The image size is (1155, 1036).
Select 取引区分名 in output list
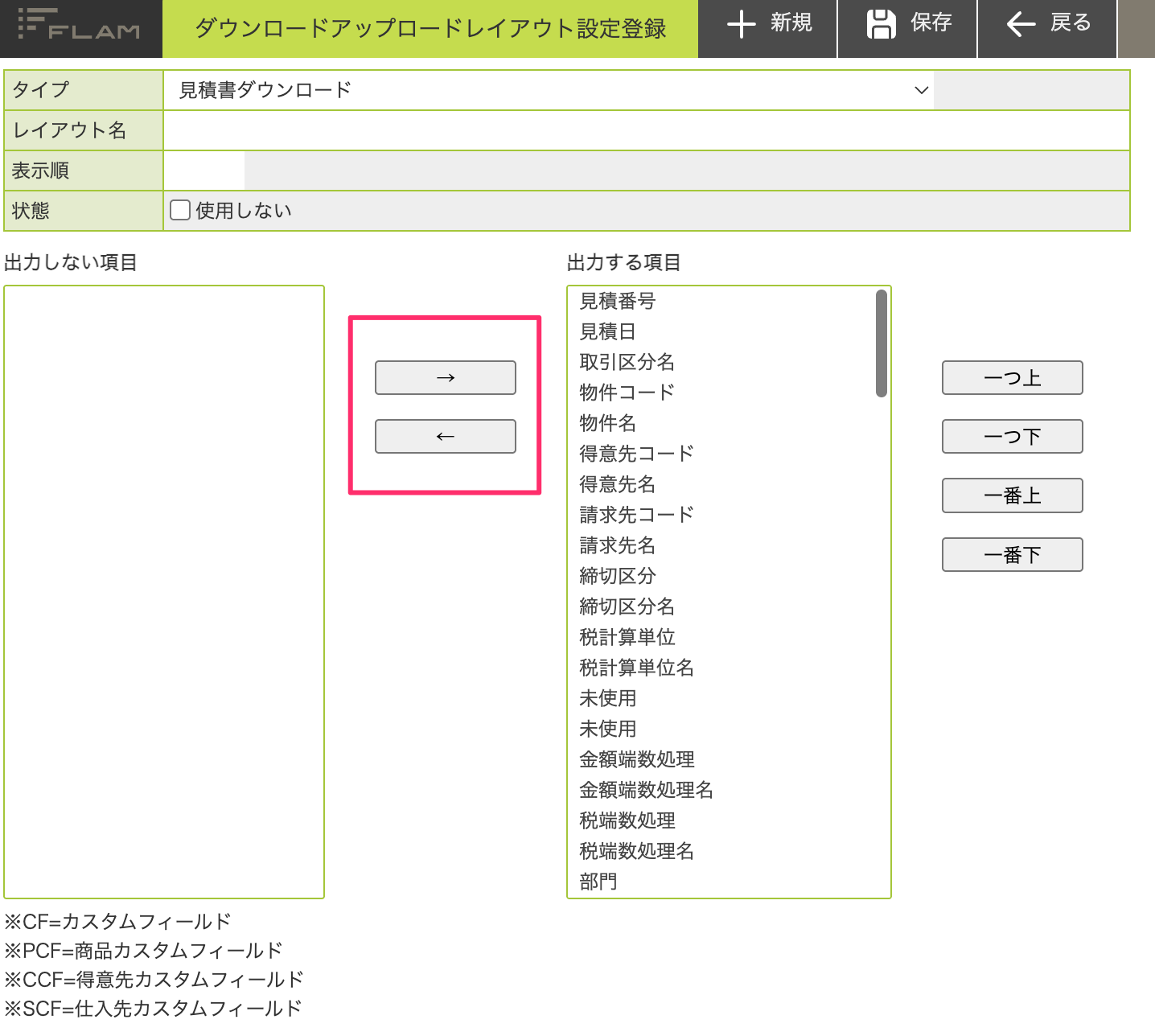[627, 362]
